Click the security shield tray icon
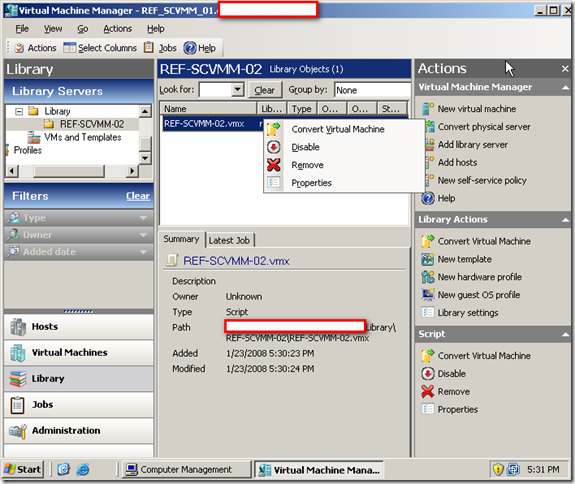575x484 pixels. click(x=498, y=469)
